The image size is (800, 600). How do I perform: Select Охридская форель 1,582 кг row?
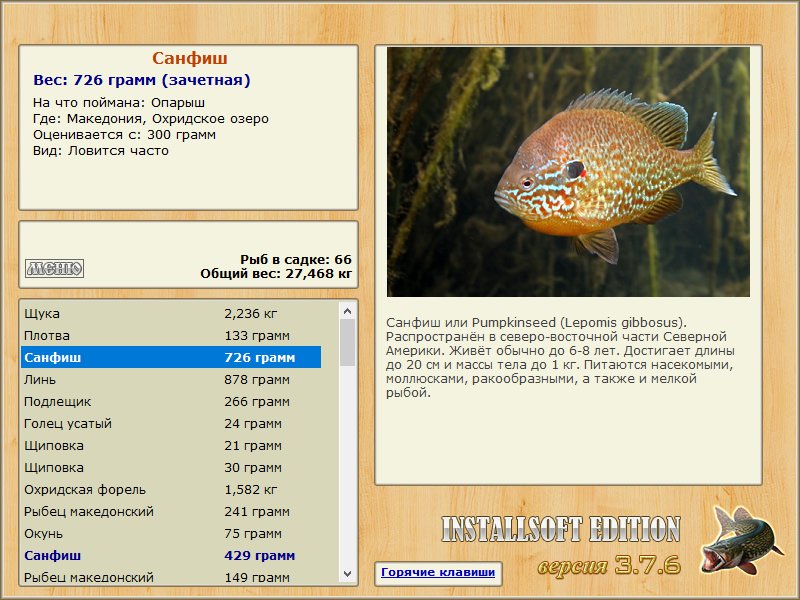pos(171,489)
